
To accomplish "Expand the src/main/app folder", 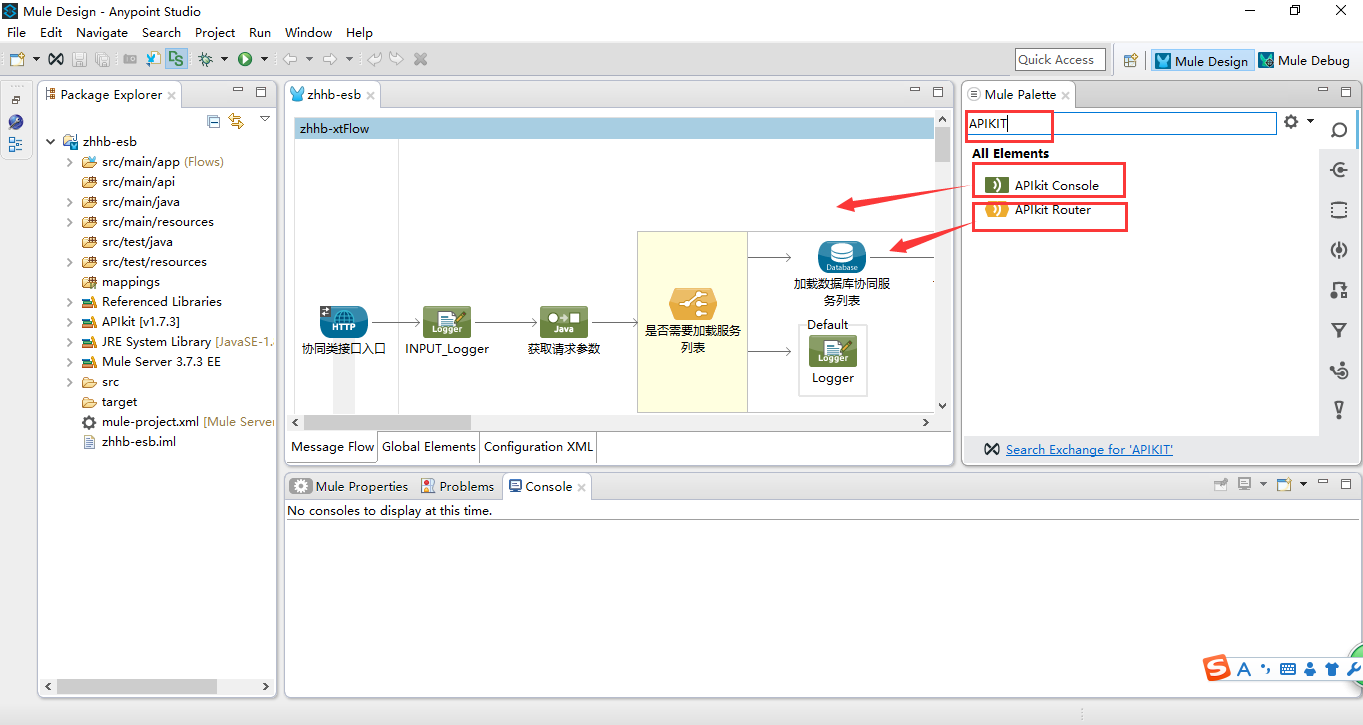I will click(69, 162).
